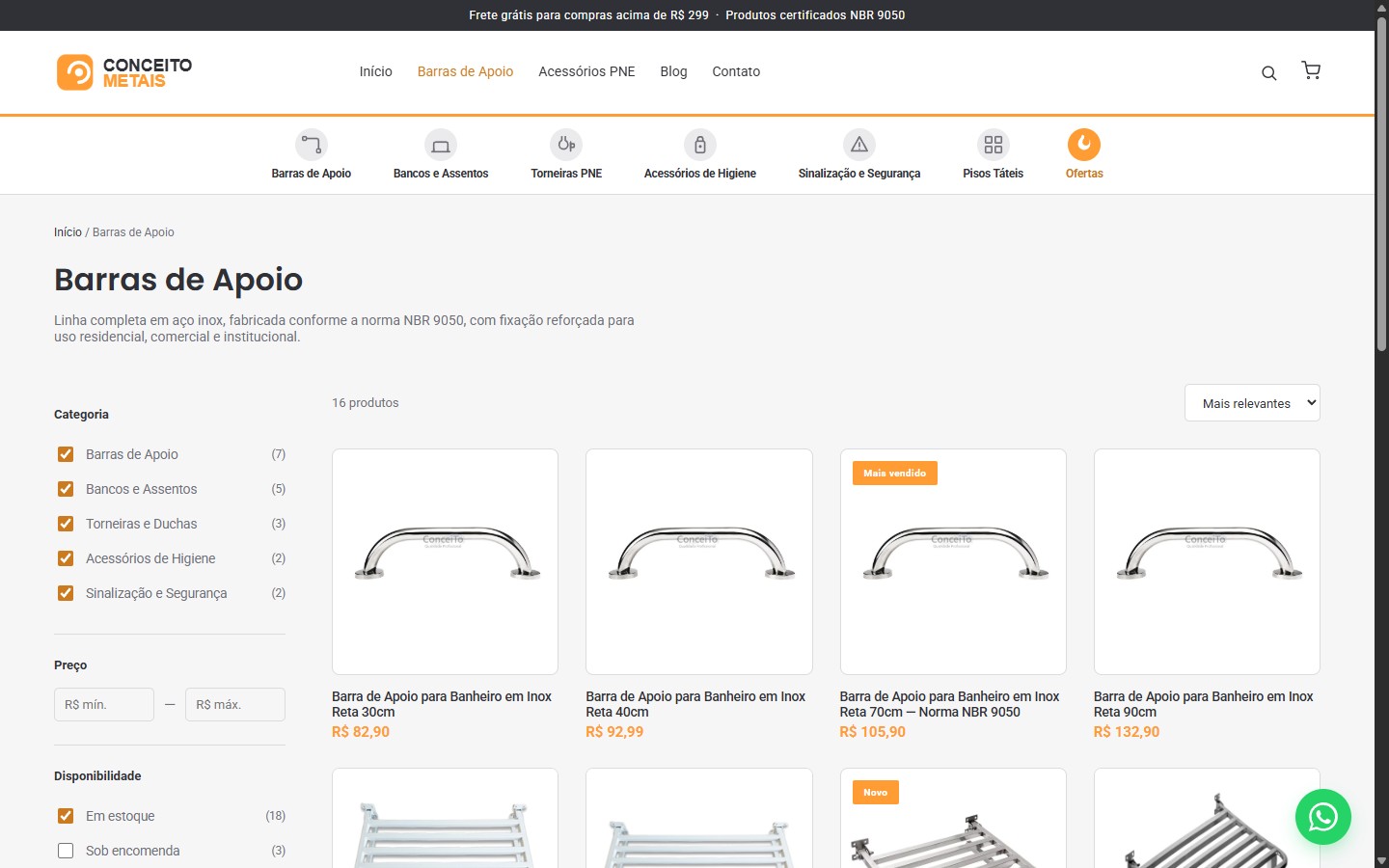Viewport: 1389px width, 868px height.
Task: Select the Bancos e Assentos category icon
Action: click(441, 145)
